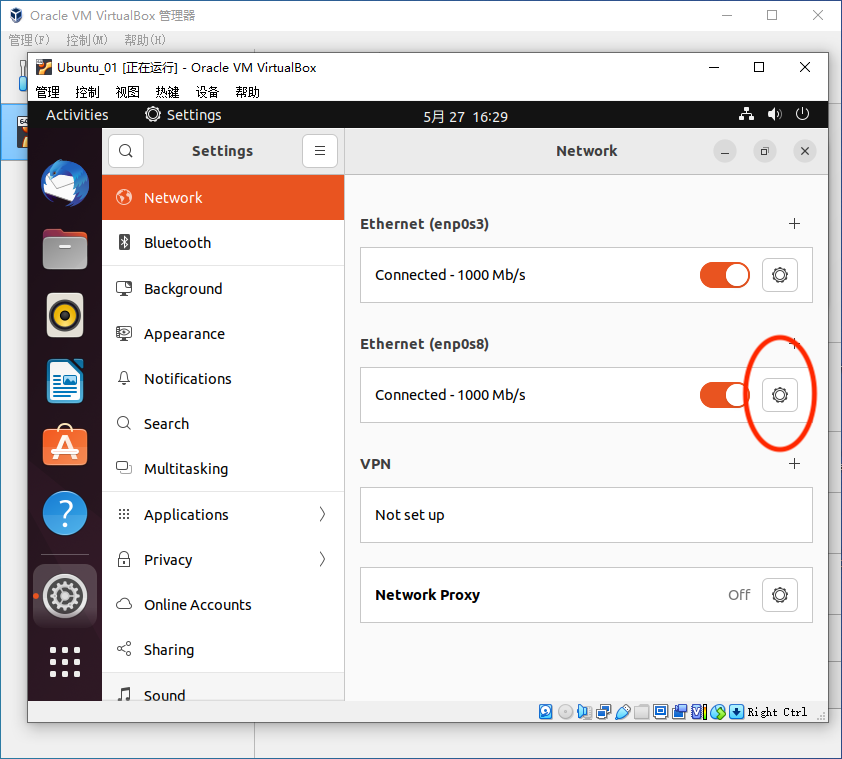Select Bluetooth in the Settings sidebar
The width and height of the screenshot is (842, 759).
click(x=223, y=243)
